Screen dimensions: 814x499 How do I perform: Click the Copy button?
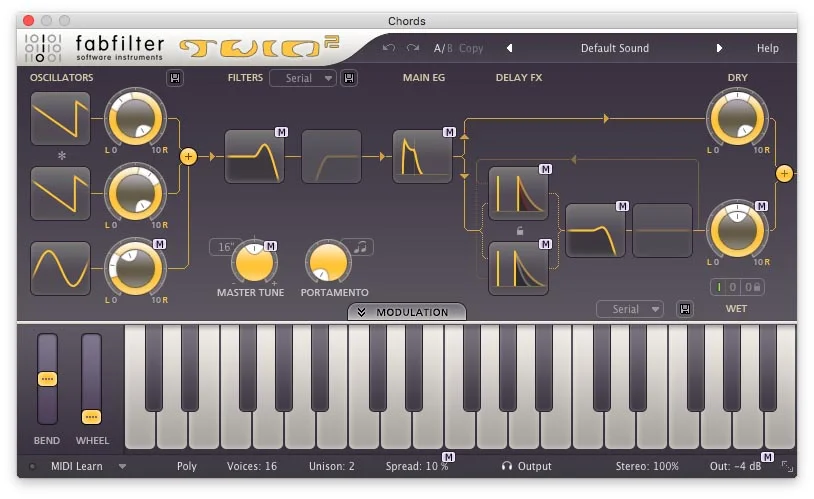click(x=471, y=48)
